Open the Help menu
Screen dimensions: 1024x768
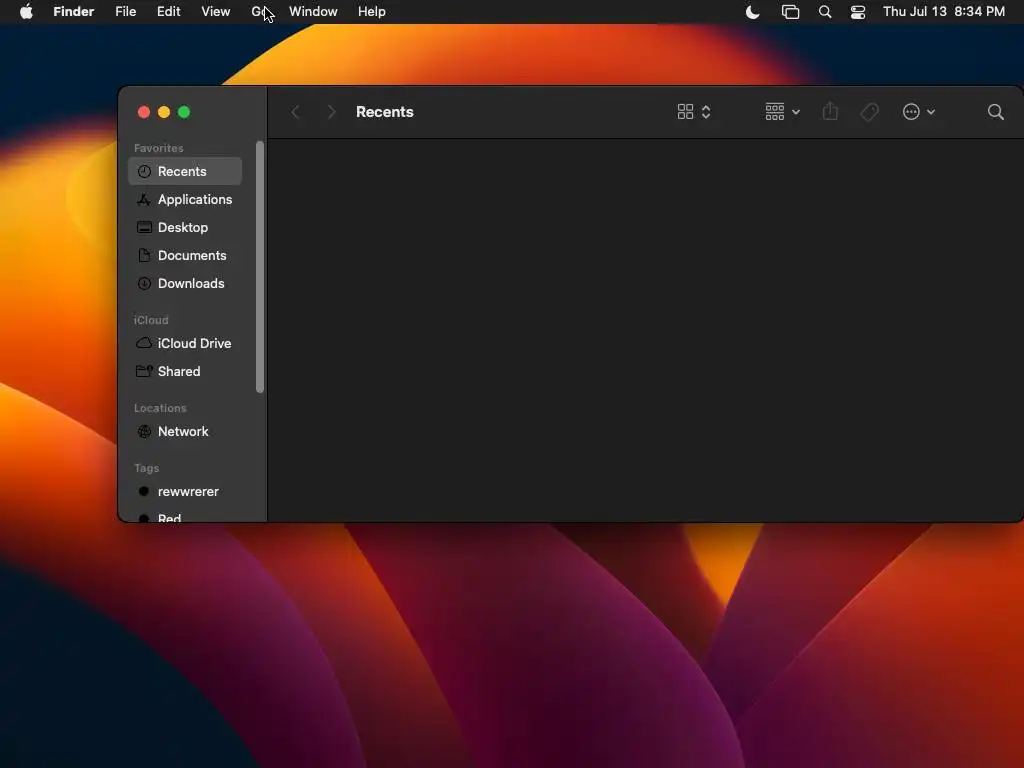[x=372, y=12]
